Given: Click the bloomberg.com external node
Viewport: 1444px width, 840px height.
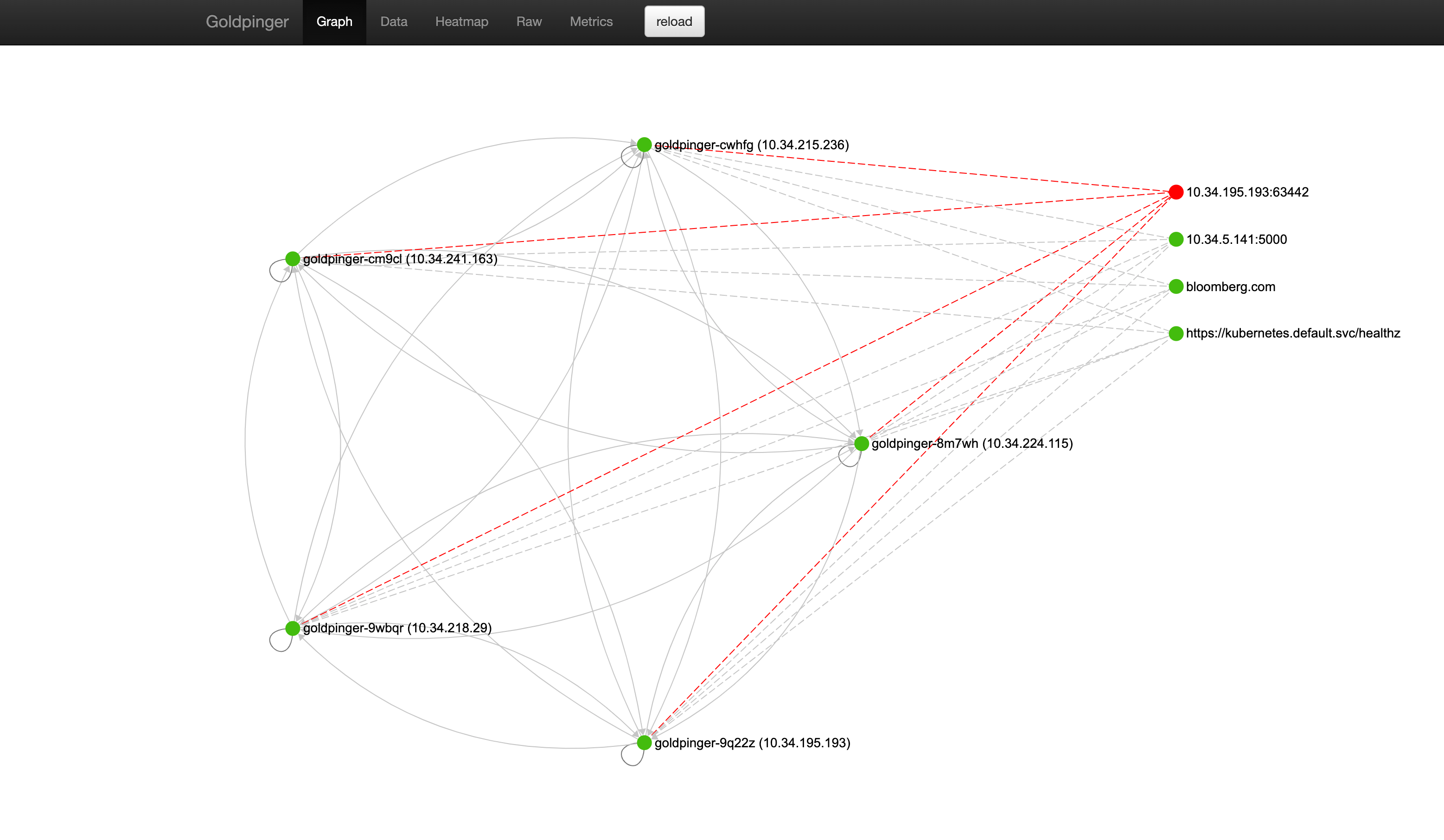Looking at the screenshot, I should [1175, 287].
